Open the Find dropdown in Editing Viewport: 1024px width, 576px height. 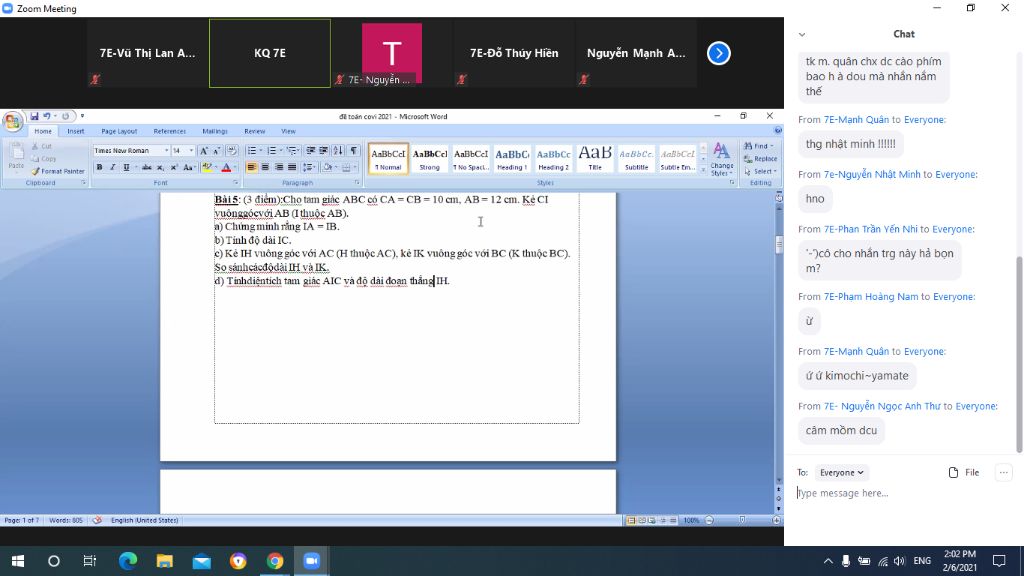click(759, 146)
